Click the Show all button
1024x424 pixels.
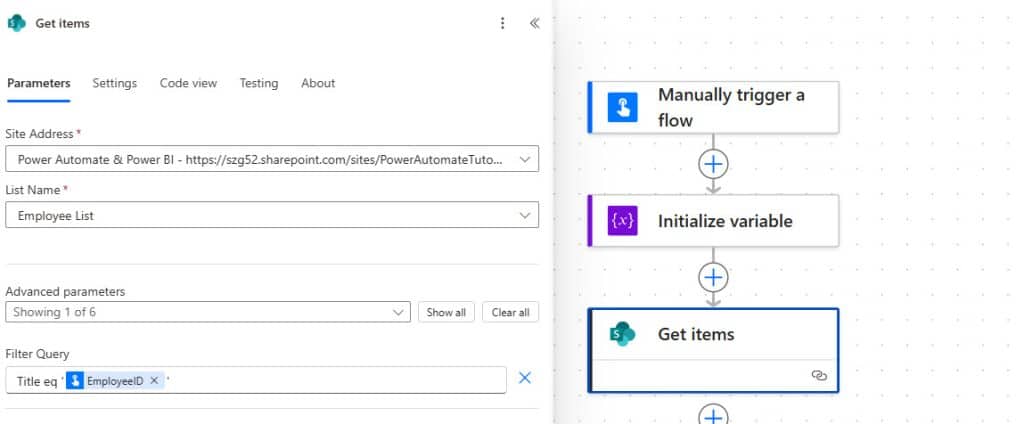click(x=446, y=312)
